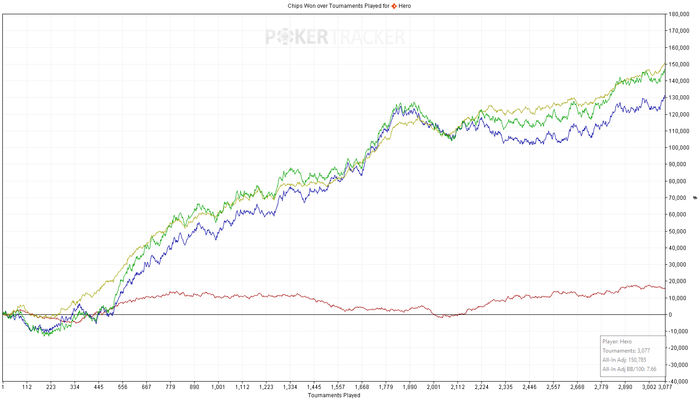This screenshot has height=400, width=700.
Task: Click the '30,000' positive y-axis label
Action: 678,265
